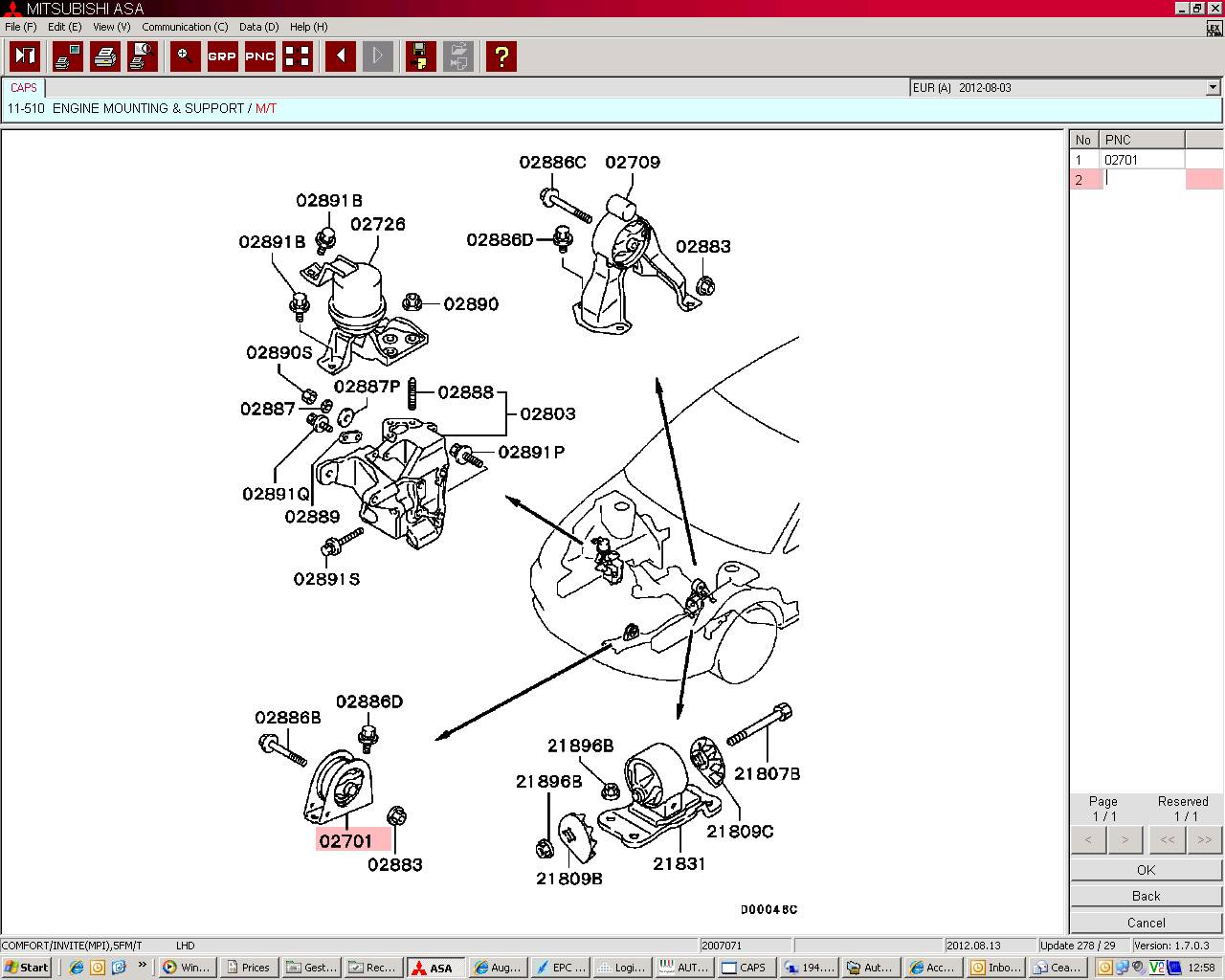1225x980 pixels.
Task: Click the previous page arrow icon
Action: pos(341,56)
